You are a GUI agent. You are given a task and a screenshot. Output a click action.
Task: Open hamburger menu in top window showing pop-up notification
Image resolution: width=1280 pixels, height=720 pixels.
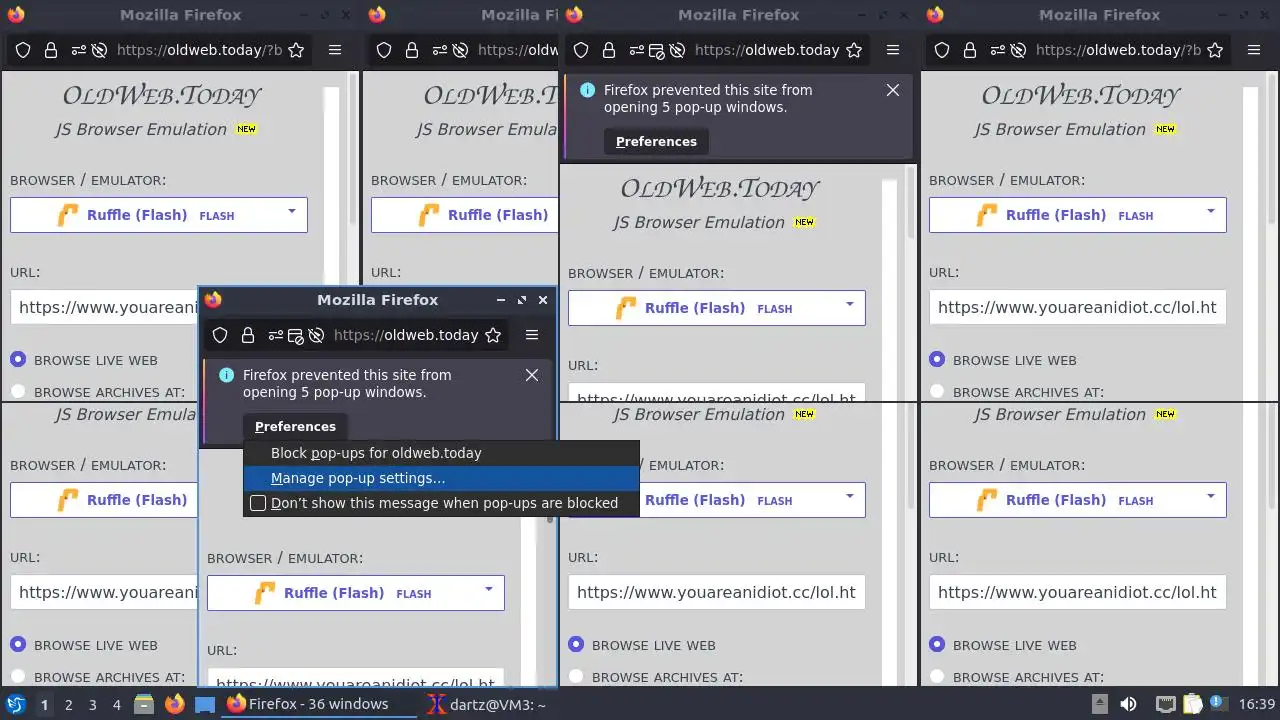(893, 50)
